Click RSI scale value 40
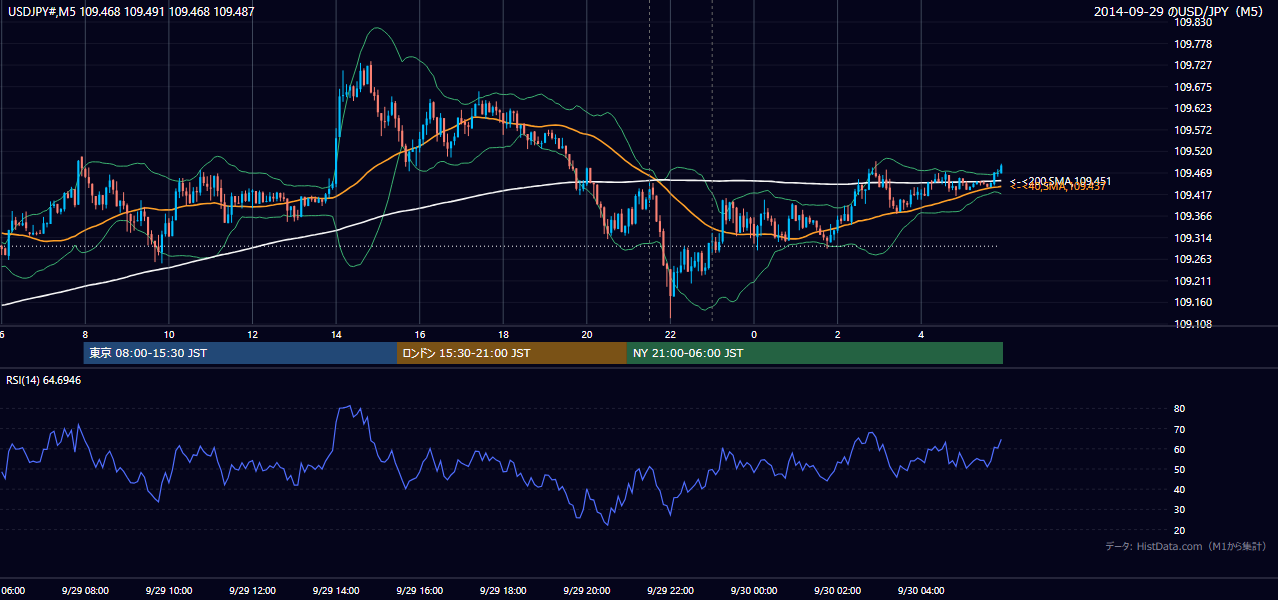The image size is (1278, 600). [x=1179, y=489]
